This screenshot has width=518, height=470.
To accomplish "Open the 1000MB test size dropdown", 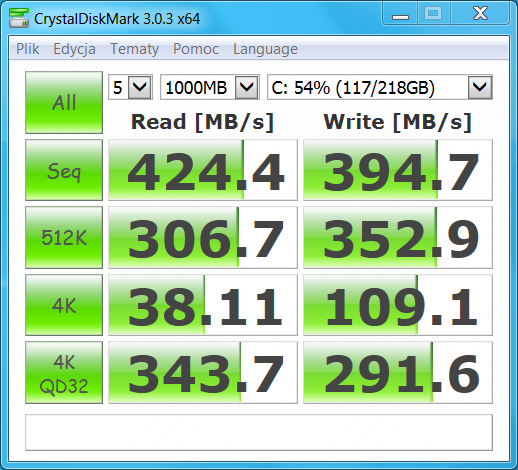I will [210, 87].
